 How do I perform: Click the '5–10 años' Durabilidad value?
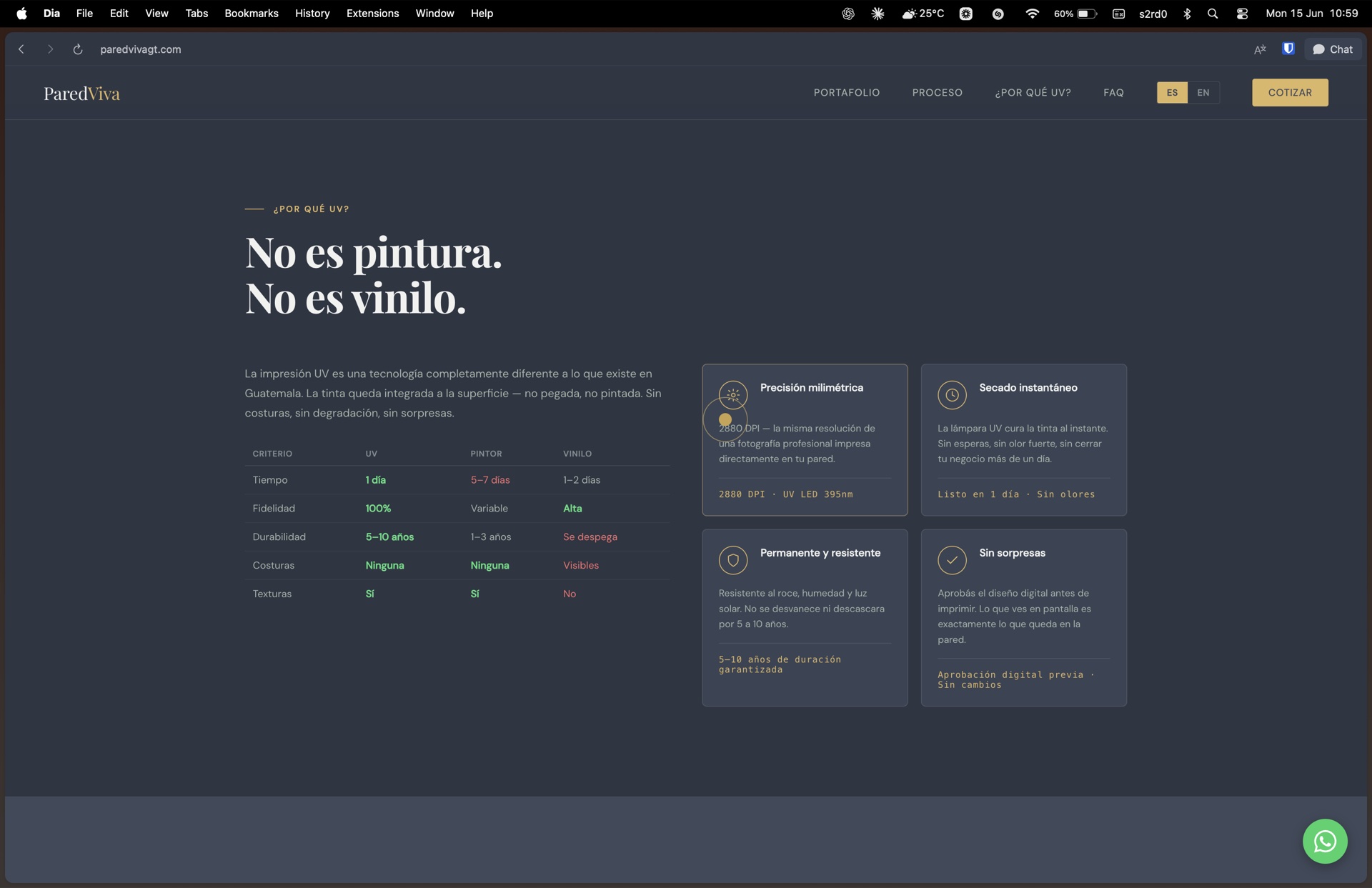[x=389, y=537]
